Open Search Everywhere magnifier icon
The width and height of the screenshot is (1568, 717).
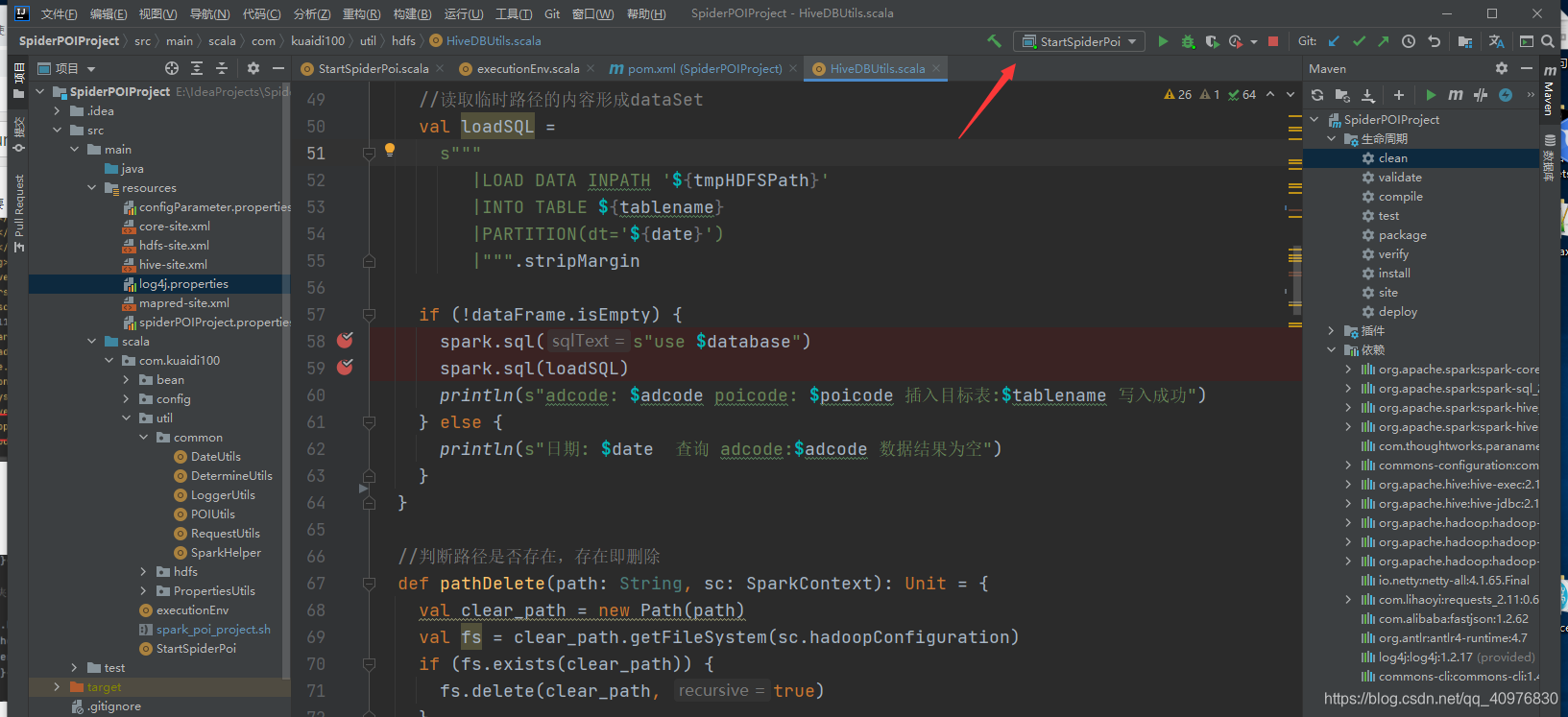[1548, 41]
